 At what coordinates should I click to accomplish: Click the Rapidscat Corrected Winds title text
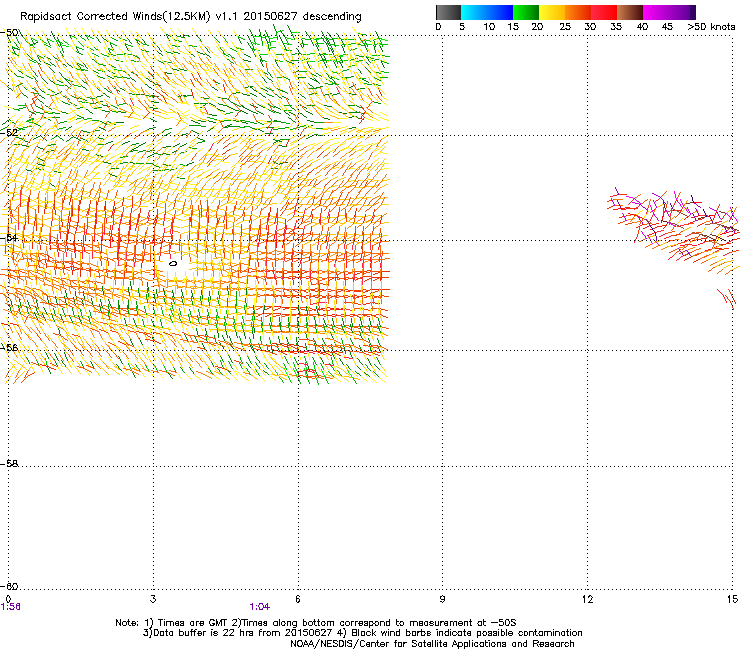point(191,17)
